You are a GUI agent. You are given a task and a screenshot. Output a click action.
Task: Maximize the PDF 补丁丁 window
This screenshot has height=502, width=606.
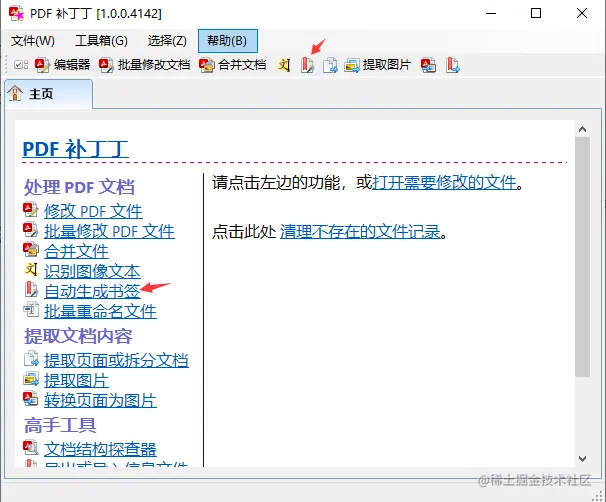point(536,14)
